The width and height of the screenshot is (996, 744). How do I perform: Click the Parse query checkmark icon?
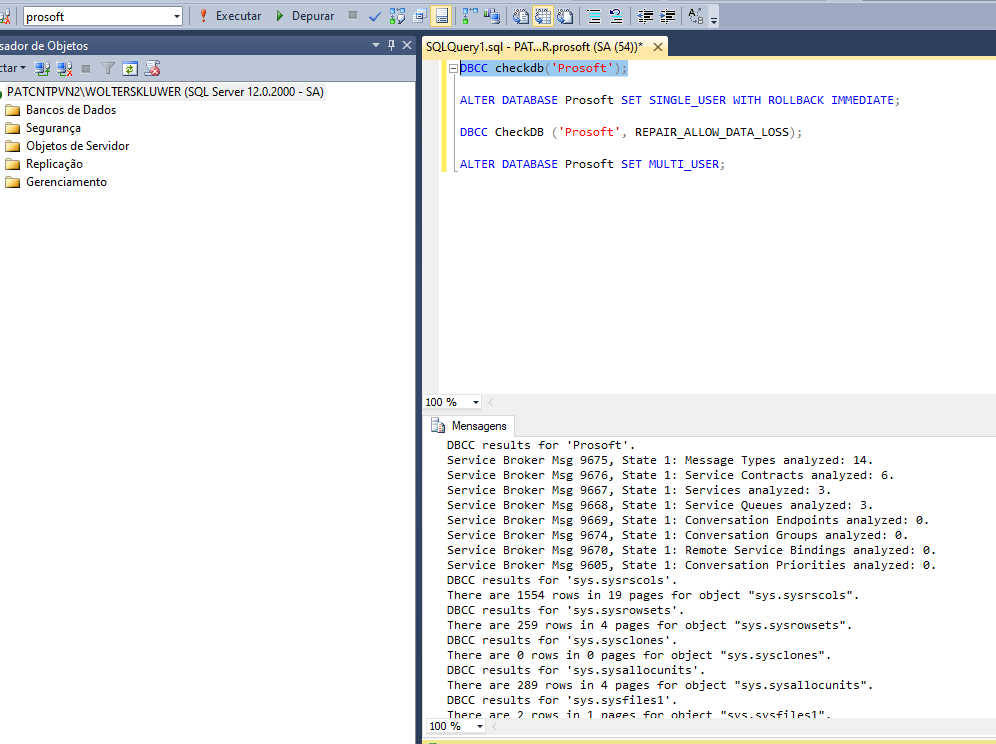(375, 16)
